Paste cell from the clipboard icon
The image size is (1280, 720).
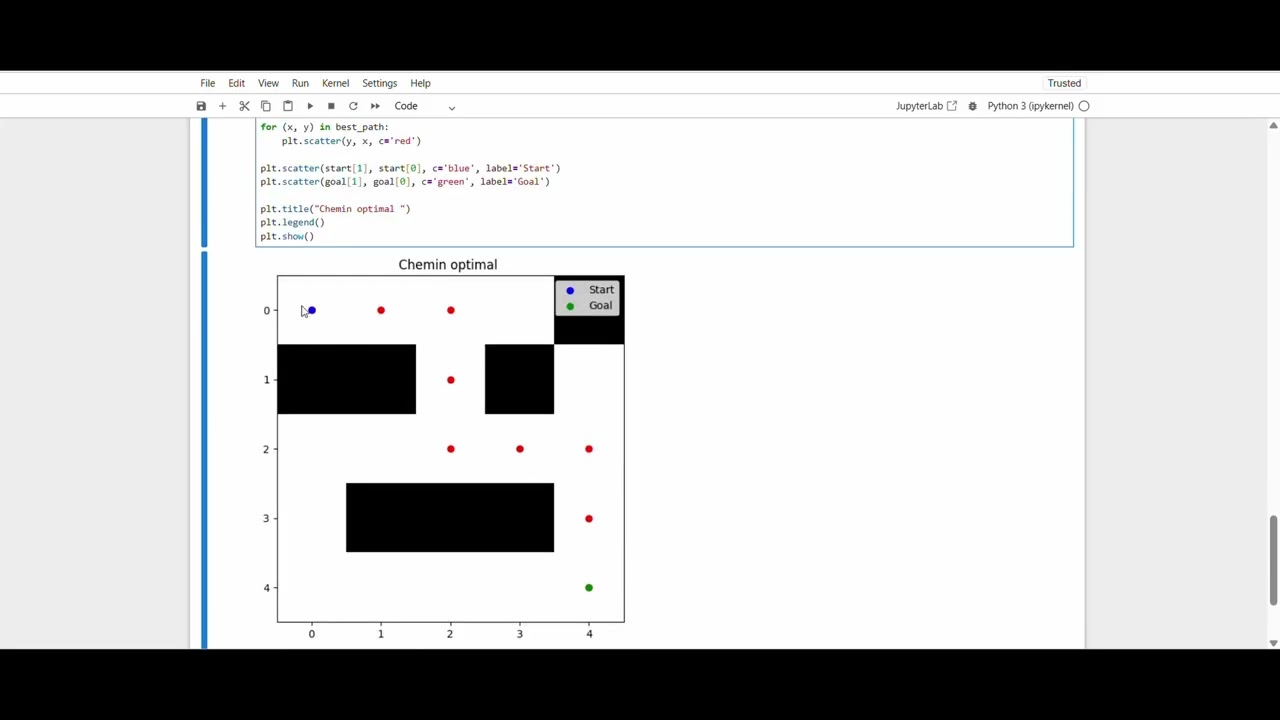(x=288, y=106)
